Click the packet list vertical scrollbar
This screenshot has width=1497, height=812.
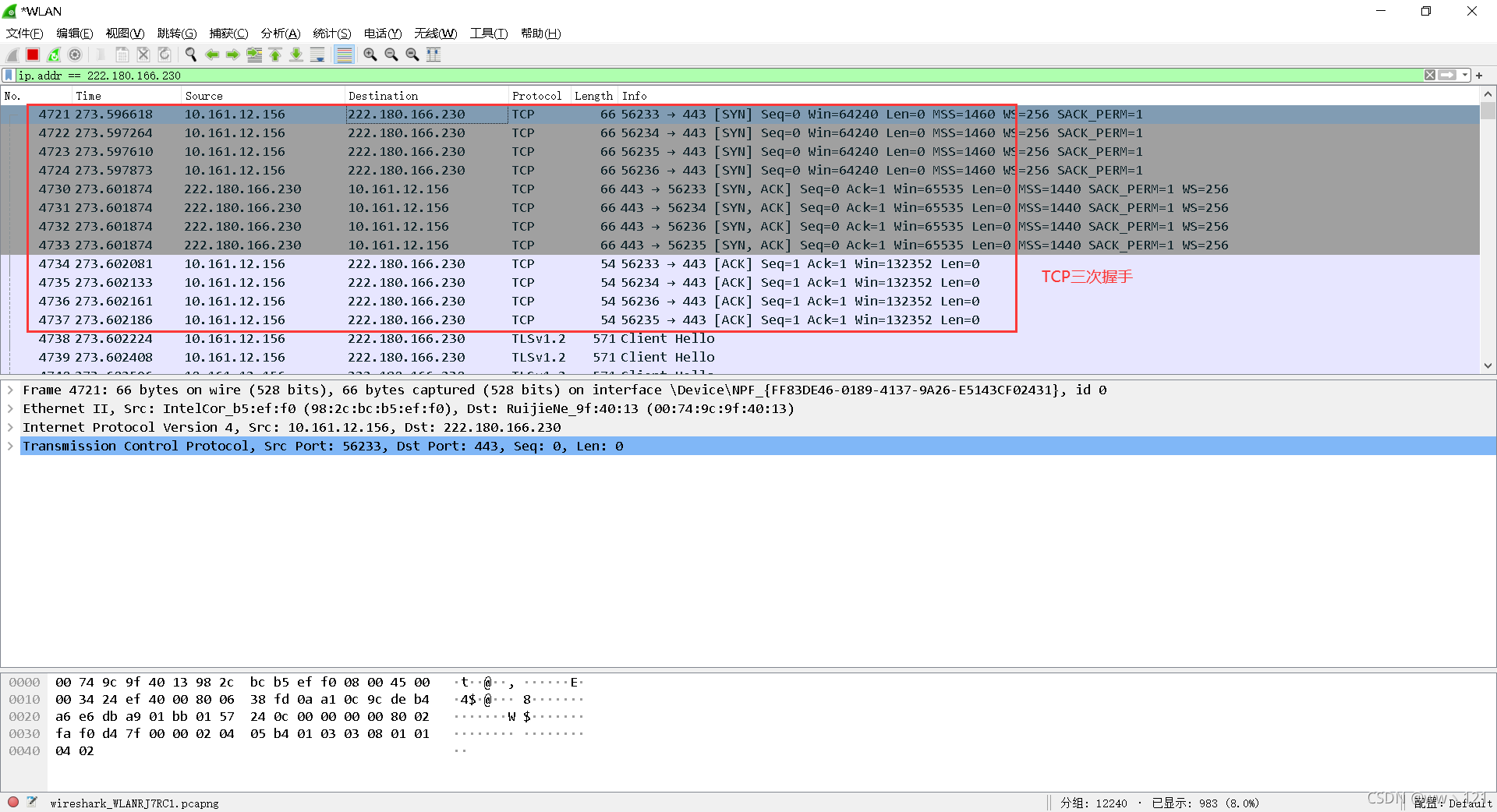1488,234
